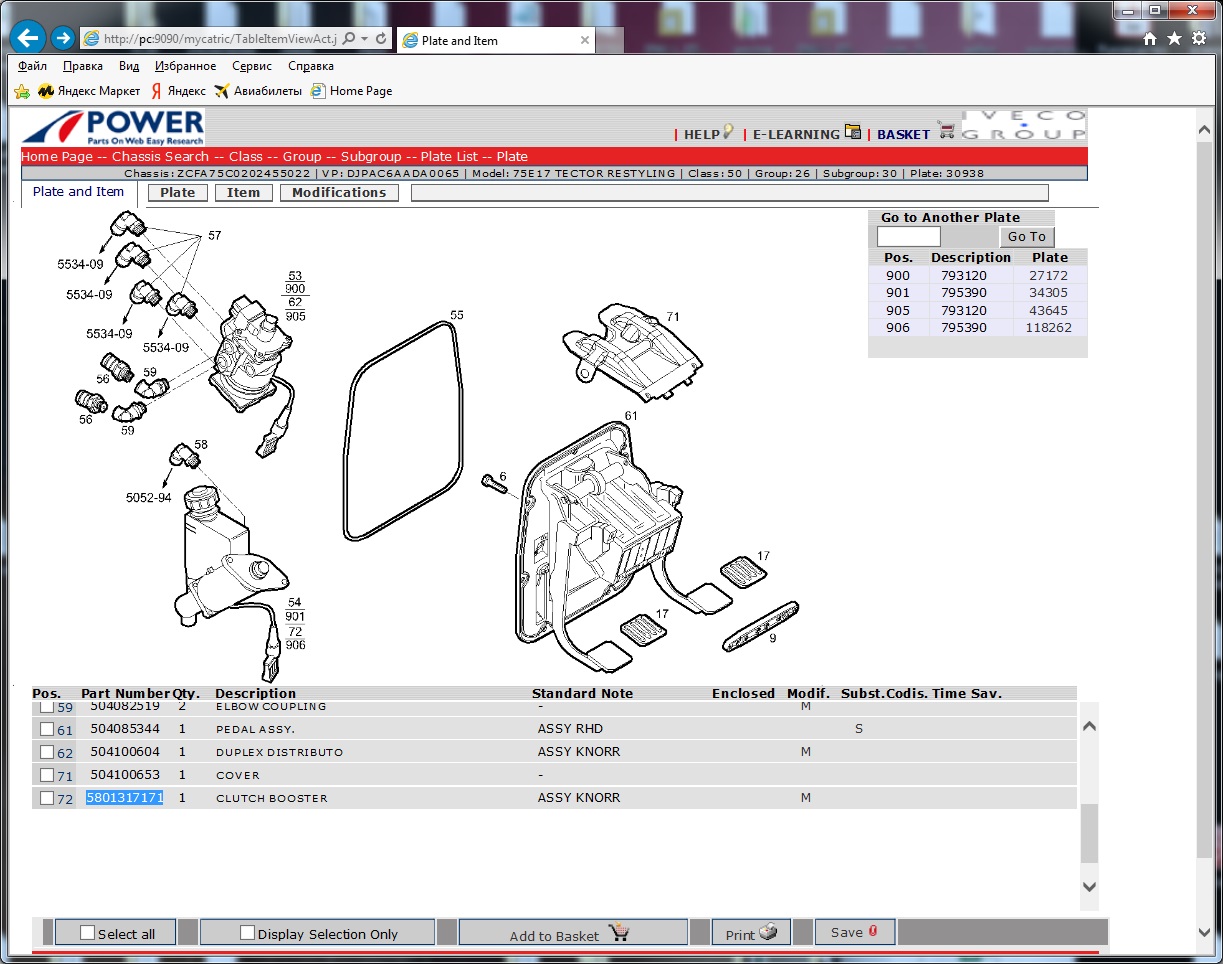Click part number 504100604
The height and width of the screenshot is (964, 1223).
(125, 752)
